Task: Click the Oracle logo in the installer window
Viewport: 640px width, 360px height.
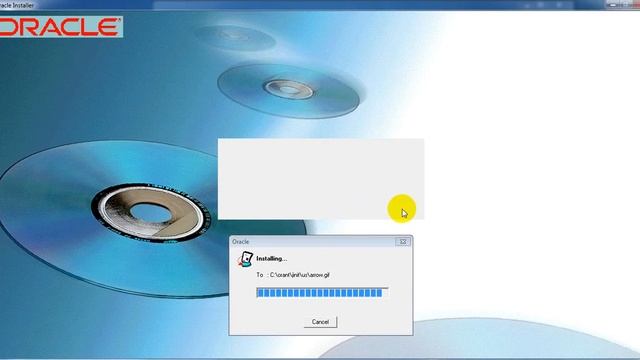Action: tap(61, 27)
